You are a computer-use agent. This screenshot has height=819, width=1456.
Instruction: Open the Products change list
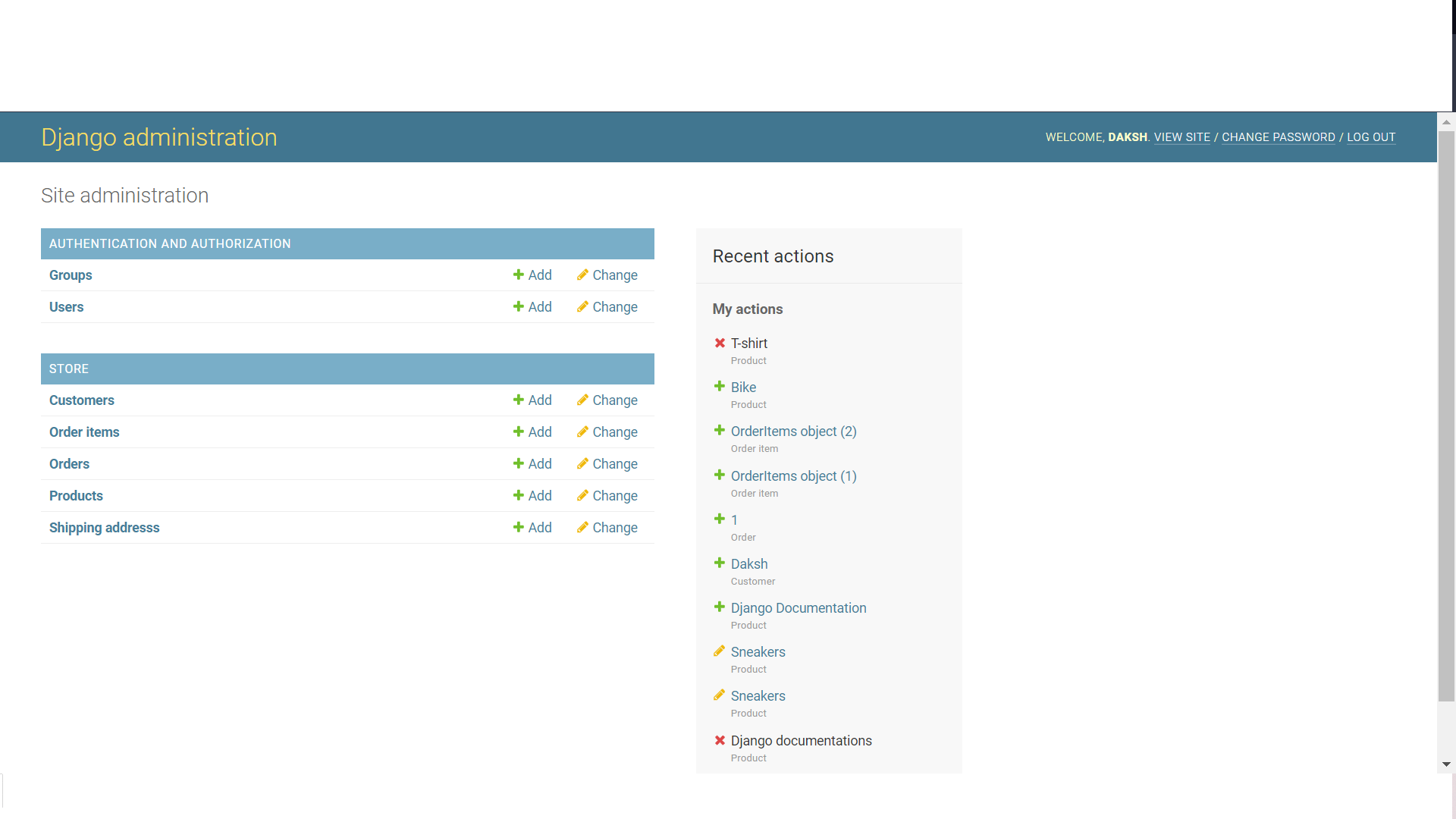[x=76, y=495]
